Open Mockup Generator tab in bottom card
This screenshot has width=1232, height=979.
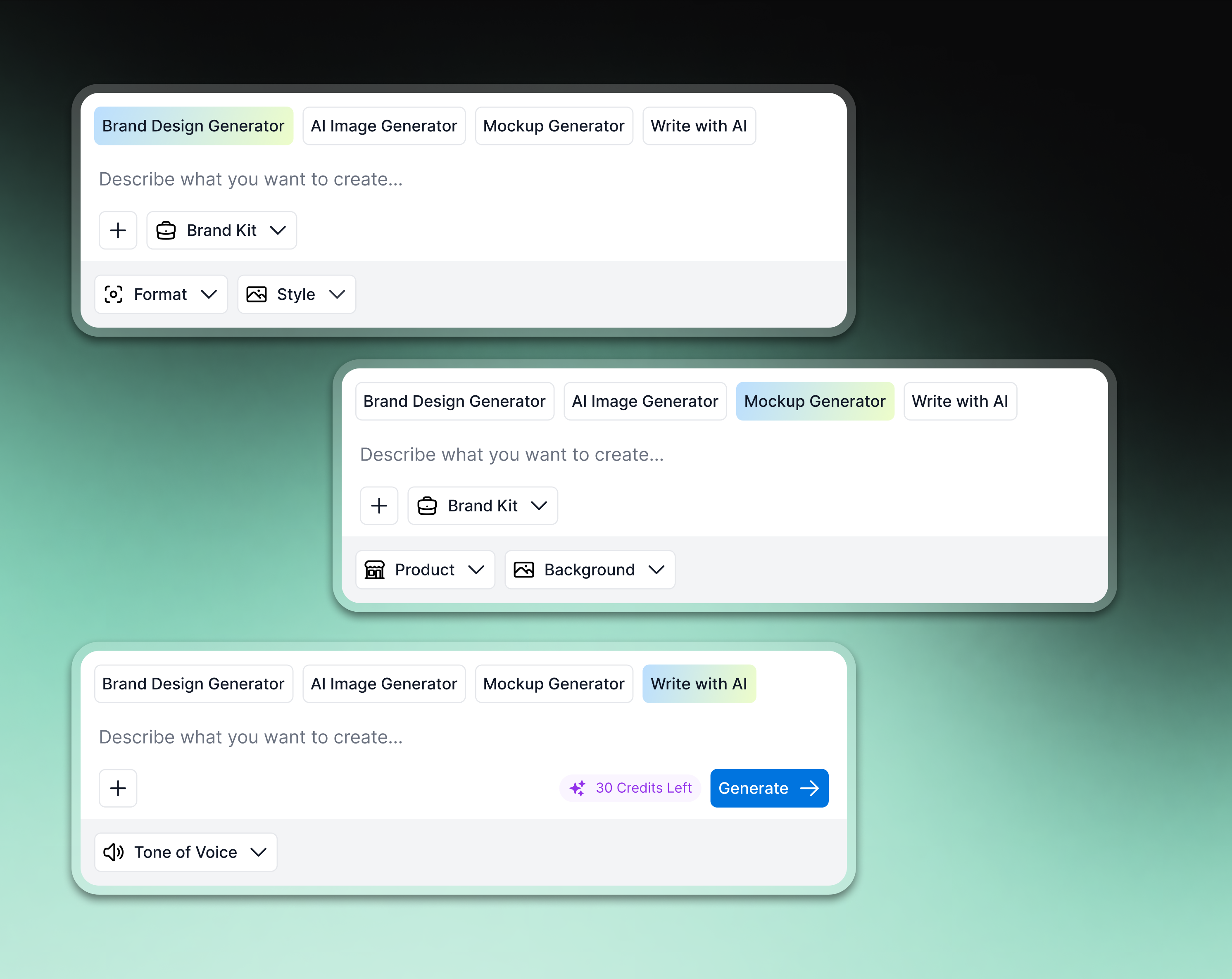pyautogui.click(x=554, y=684)
